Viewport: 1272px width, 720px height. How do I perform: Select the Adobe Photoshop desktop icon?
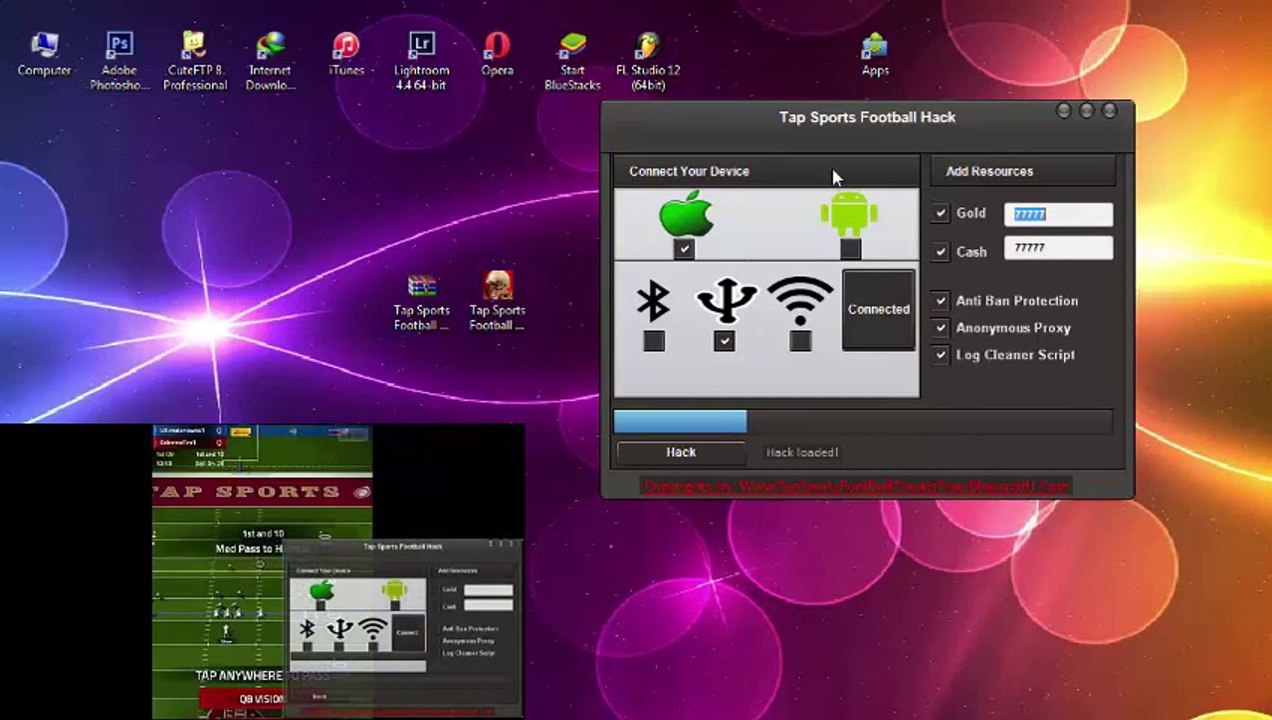[119, 62]
